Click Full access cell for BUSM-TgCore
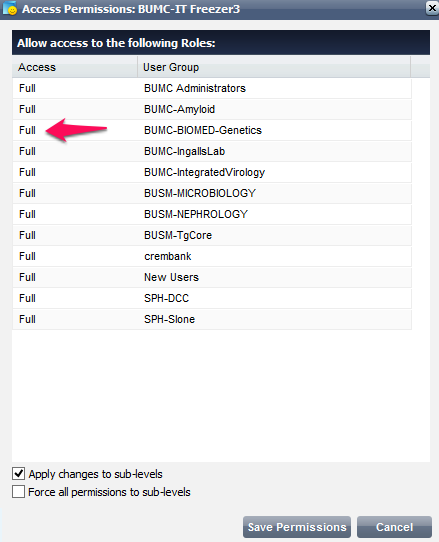439x542 pixels. [x=27, y=235]
